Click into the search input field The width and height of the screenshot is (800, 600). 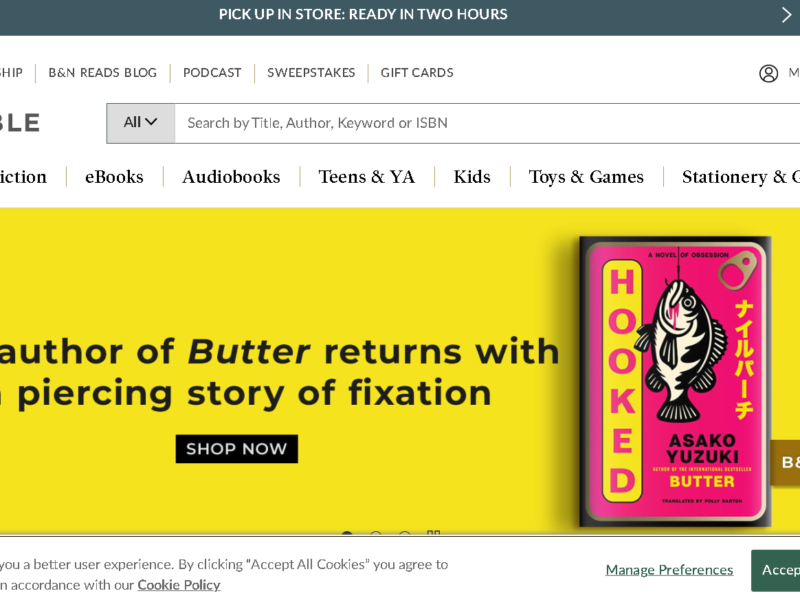point(480,123)
